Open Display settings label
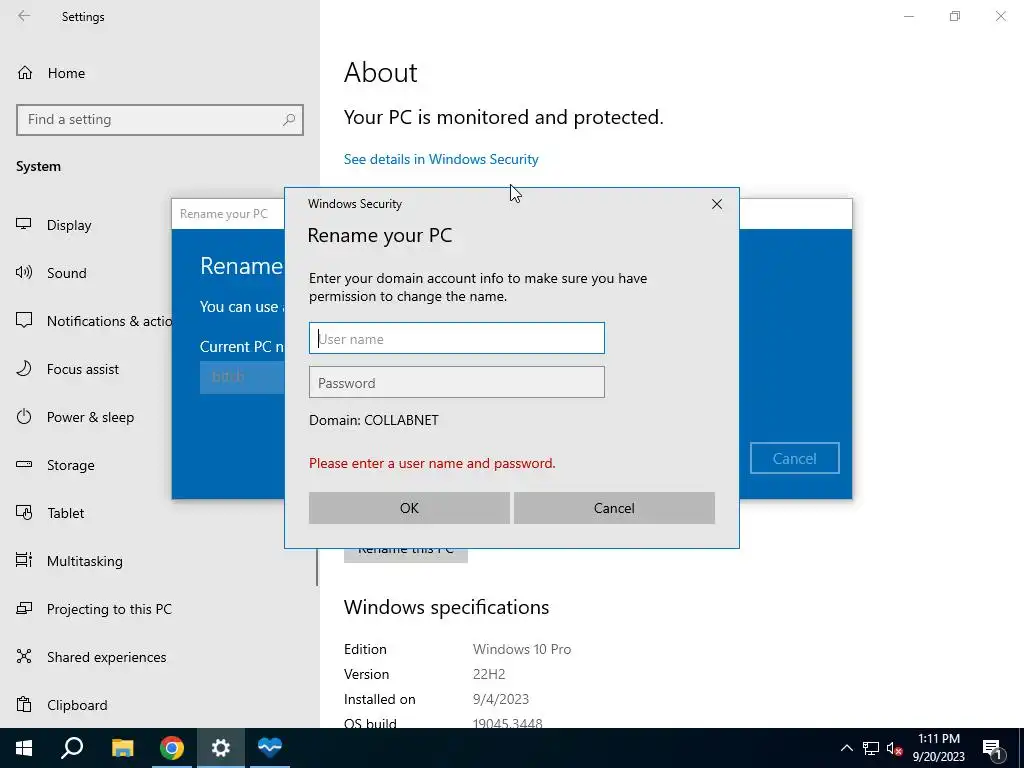Screen dimensions: 1024x768 click(x=69, y=225)
